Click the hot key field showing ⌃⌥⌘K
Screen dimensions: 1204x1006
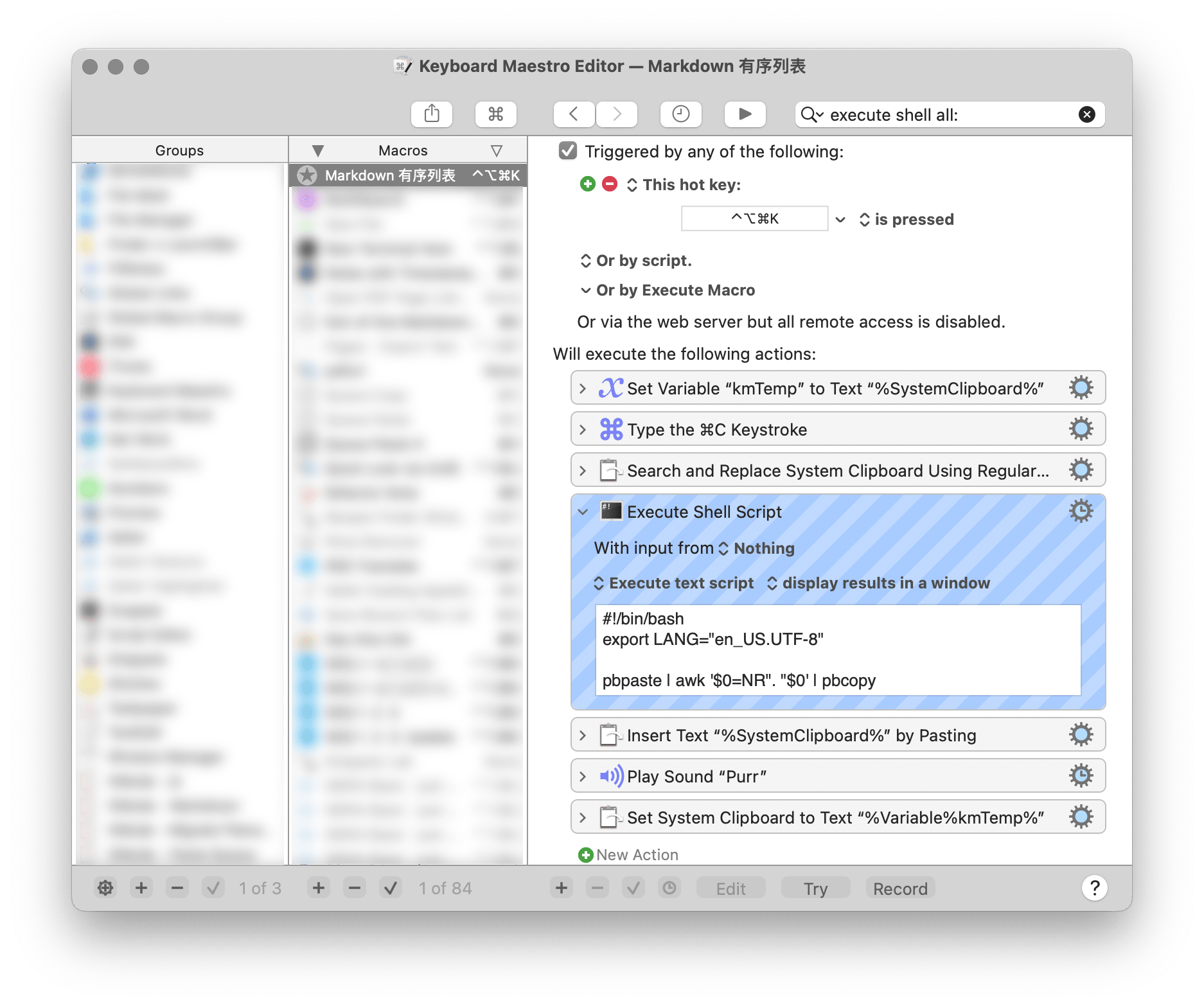click(754, 218)
